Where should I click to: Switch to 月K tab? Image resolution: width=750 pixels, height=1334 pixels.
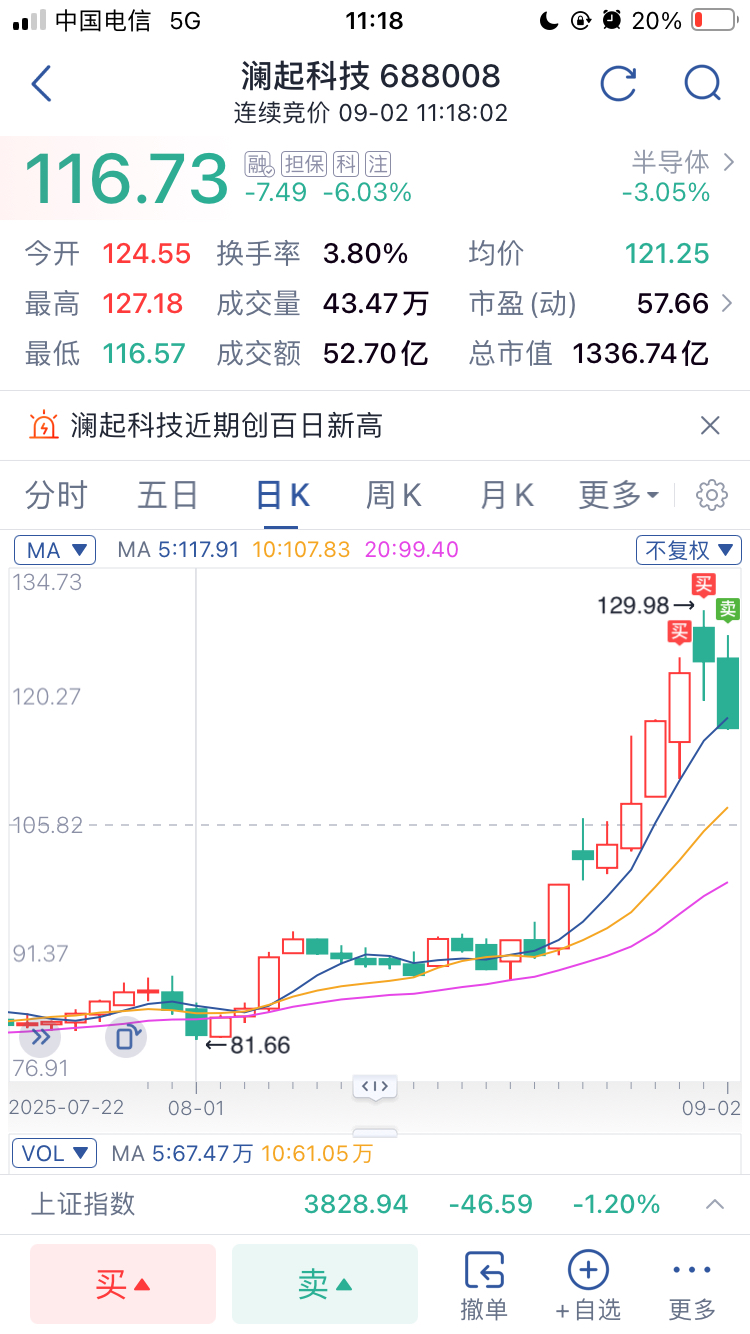pyautogui.click(x=507, y=495)
